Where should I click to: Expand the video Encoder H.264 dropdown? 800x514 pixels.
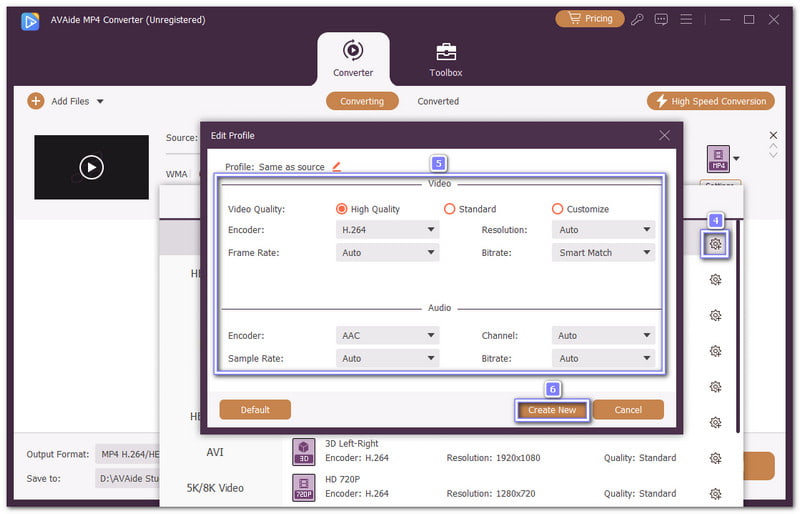(x=387, y=229)
